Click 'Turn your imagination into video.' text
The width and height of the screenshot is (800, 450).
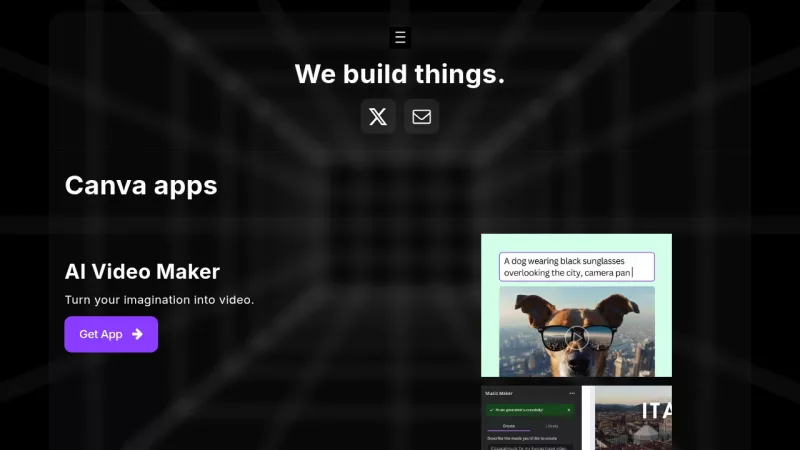[159, 300]
